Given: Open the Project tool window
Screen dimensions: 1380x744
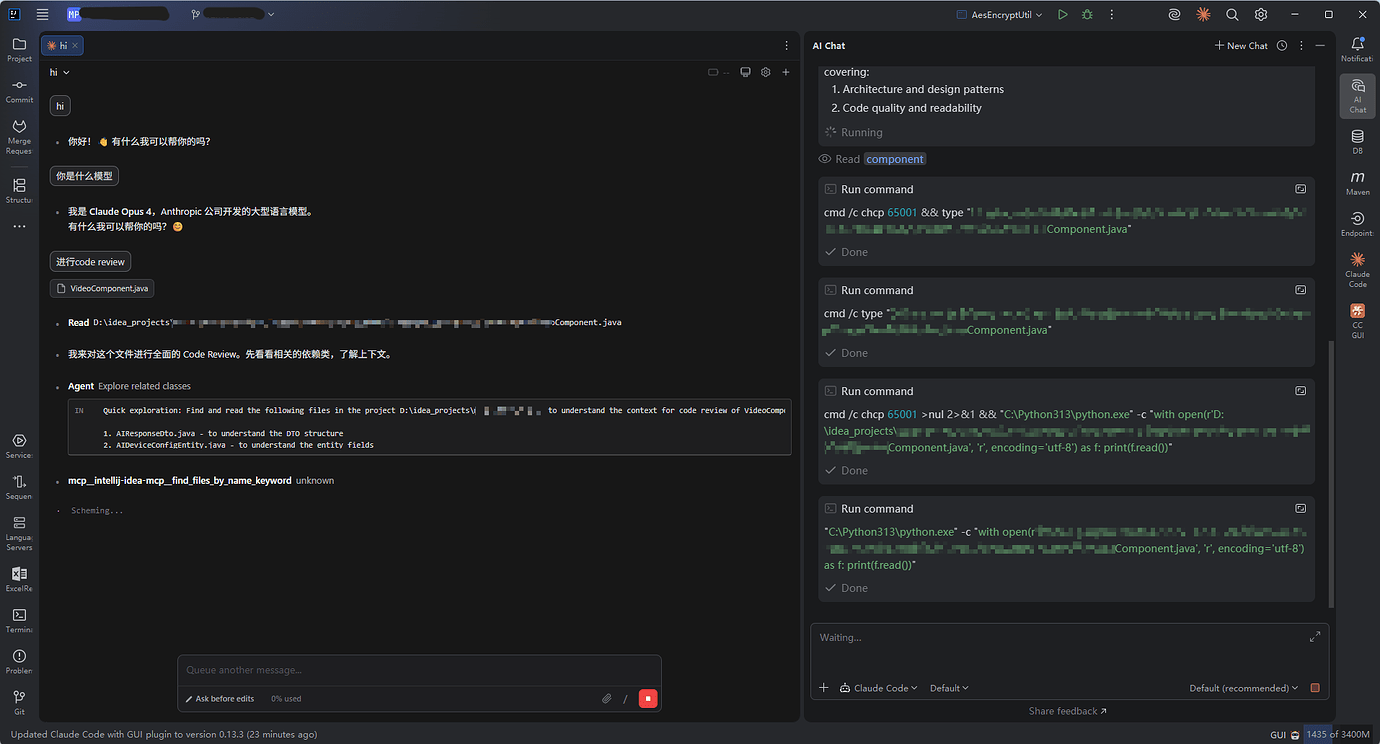Looking at the screenshot, I should pos(19,50).
